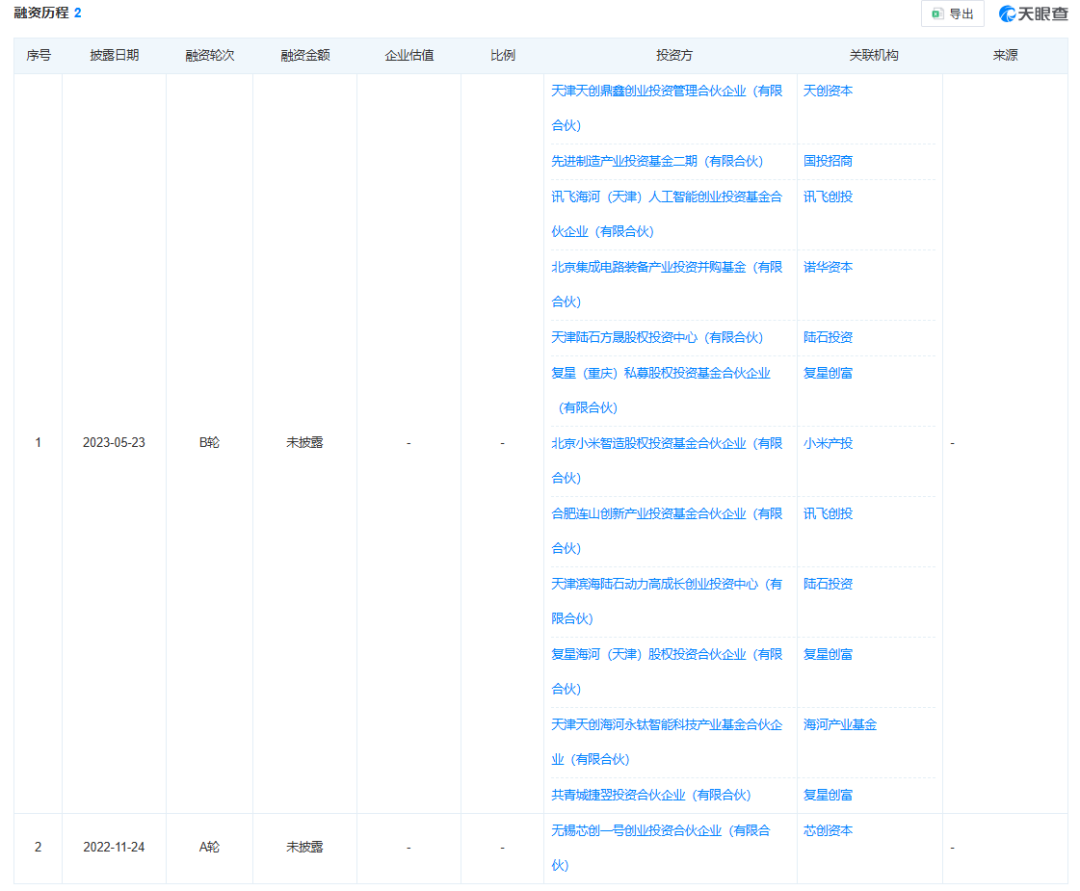Open 北京集成电路装备产业投资并购基金 link

pos(667,284)
